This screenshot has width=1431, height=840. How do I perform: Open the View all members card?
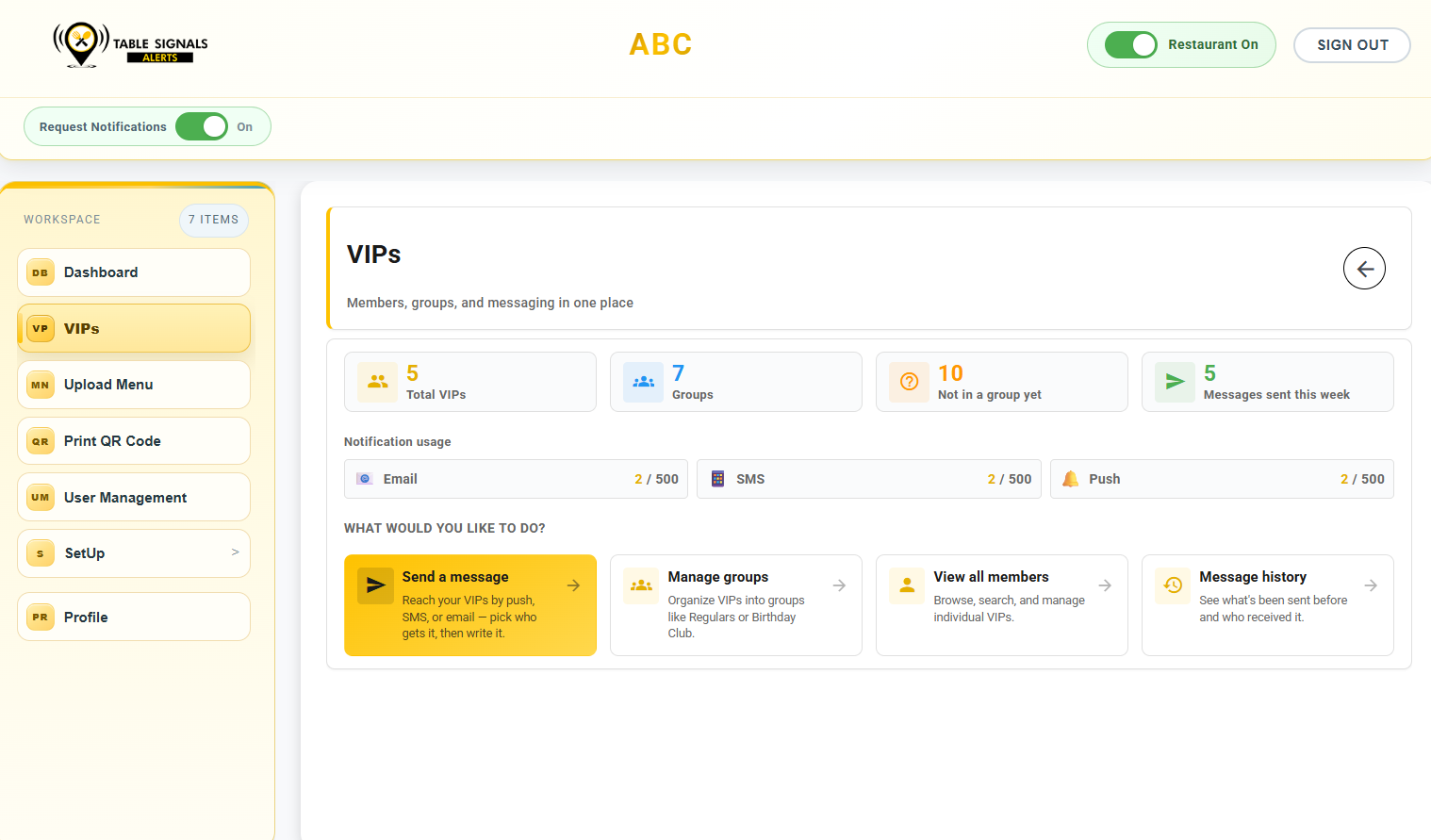[1002, 605]
